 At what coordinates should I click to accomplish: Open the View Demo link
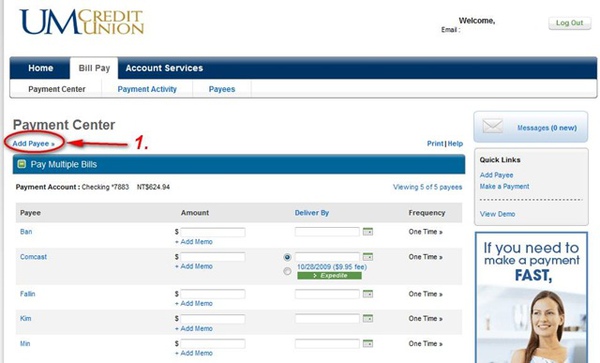click(497, 214)
